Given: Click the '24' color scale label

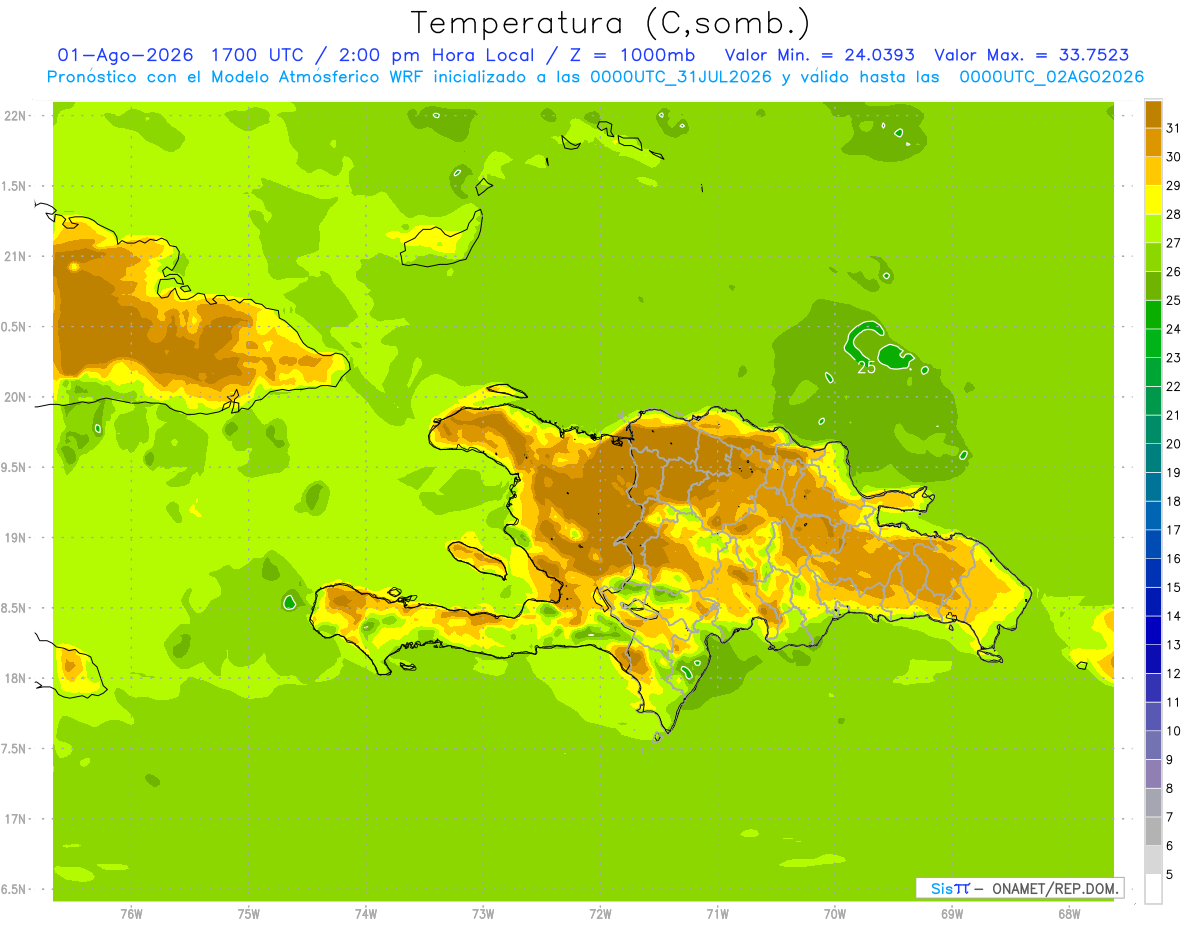Looking at the screenshot, I should (1174, 329).
